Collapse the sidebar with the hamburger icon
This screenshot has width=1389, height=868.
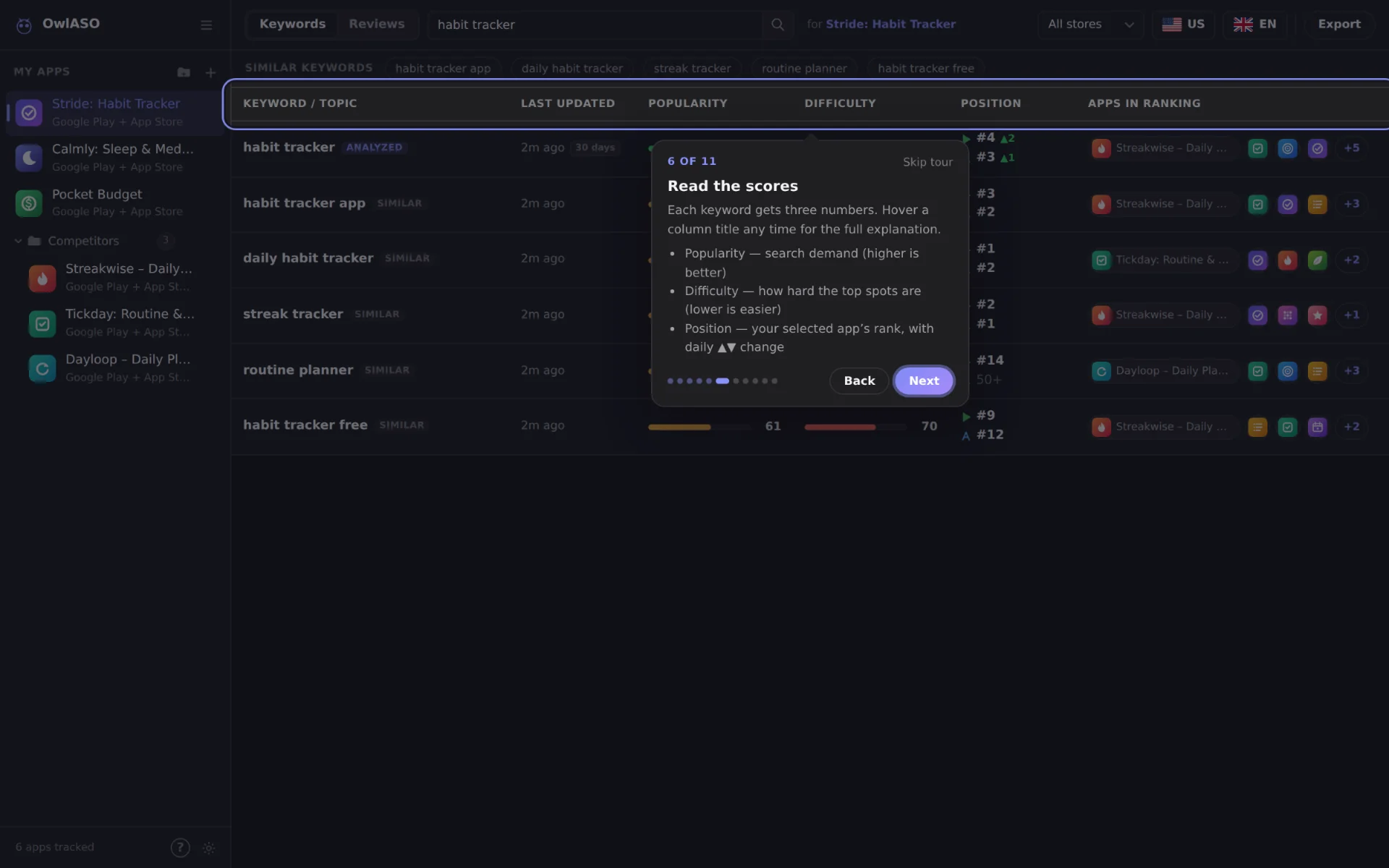[206, 25]
